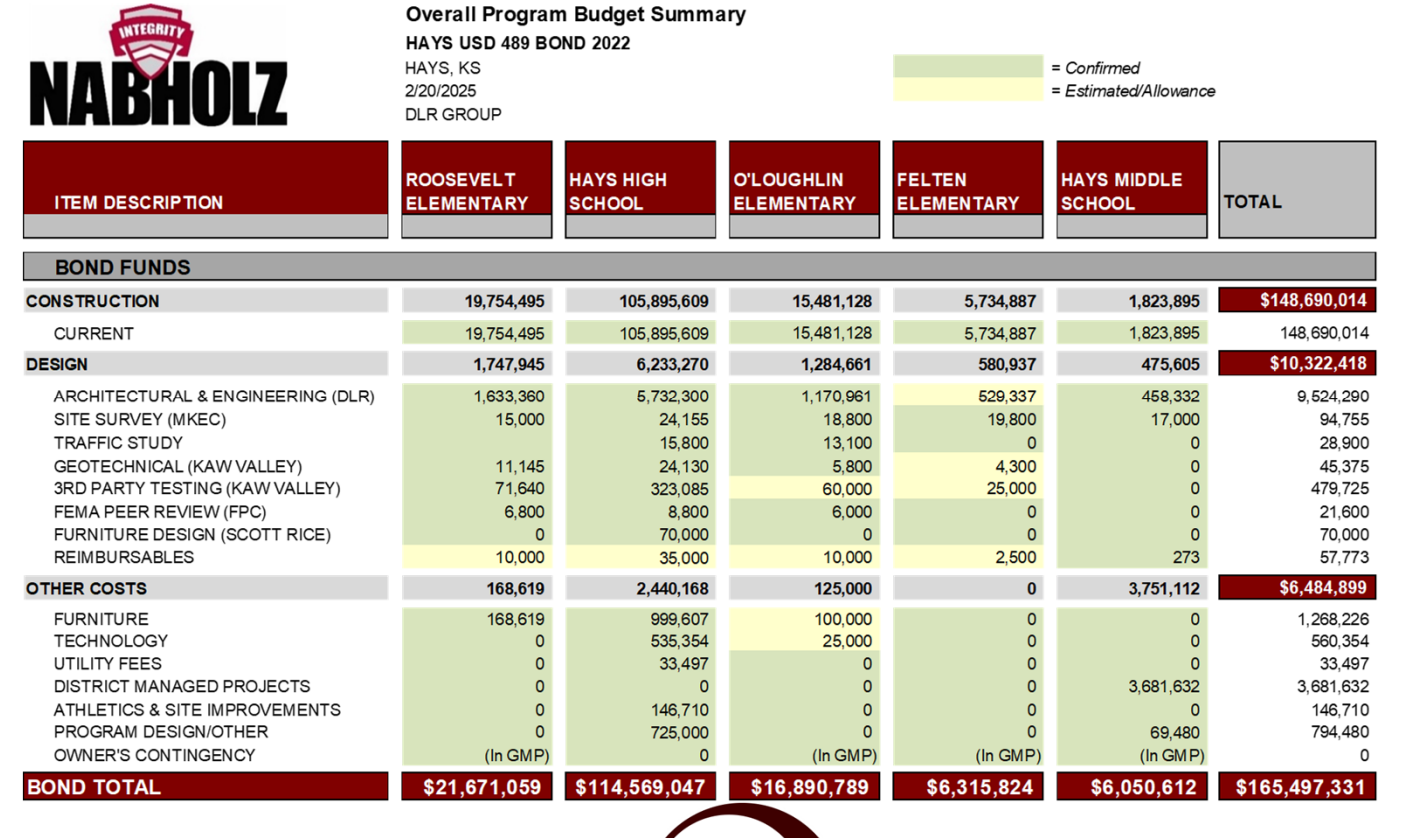The width and height of the screenshot is (1404, 838).
Task: Click the $165,497,331 grand total cell
Action: coord(1297,787)
